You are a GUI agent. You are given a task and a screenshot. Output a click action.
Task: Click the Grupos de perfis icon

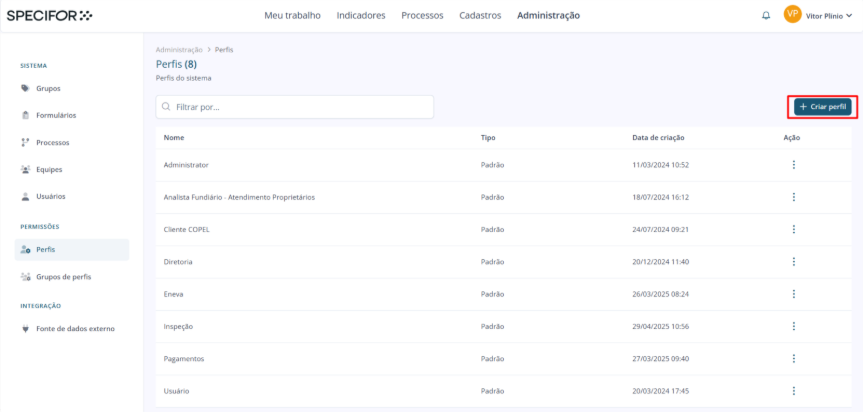[25, 277]
